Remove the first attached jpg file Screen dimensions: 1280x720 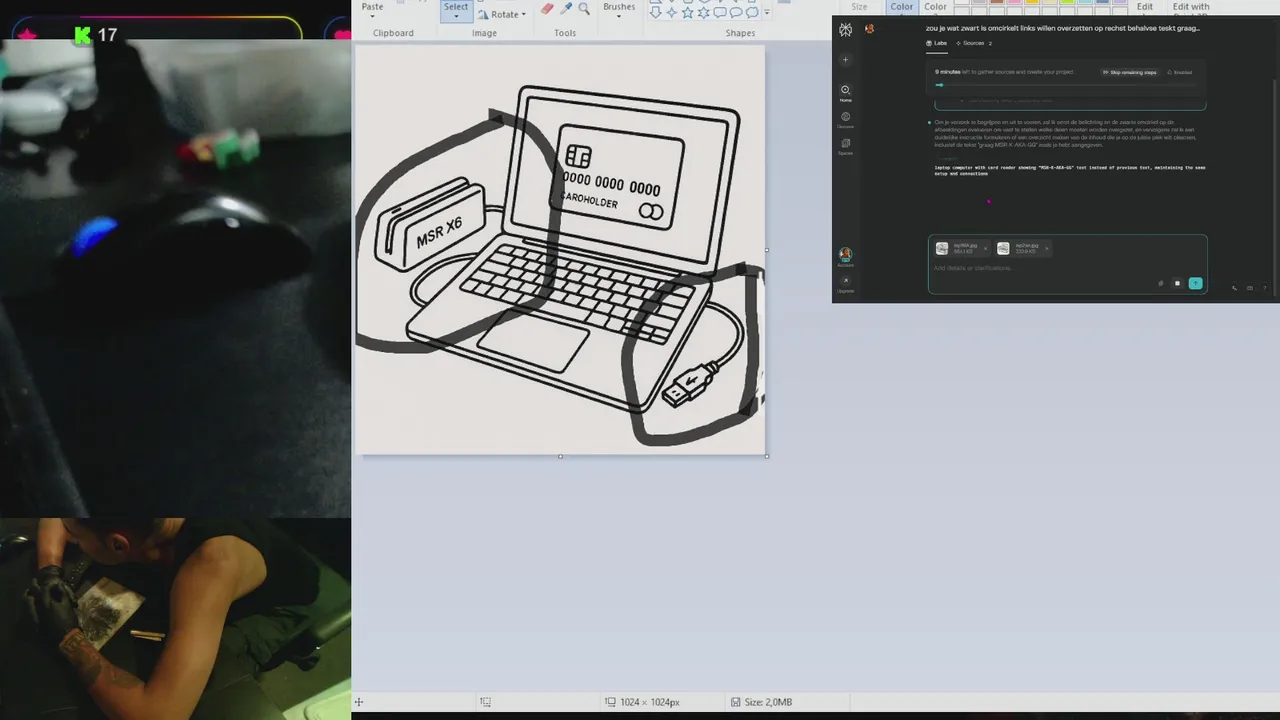985,248
